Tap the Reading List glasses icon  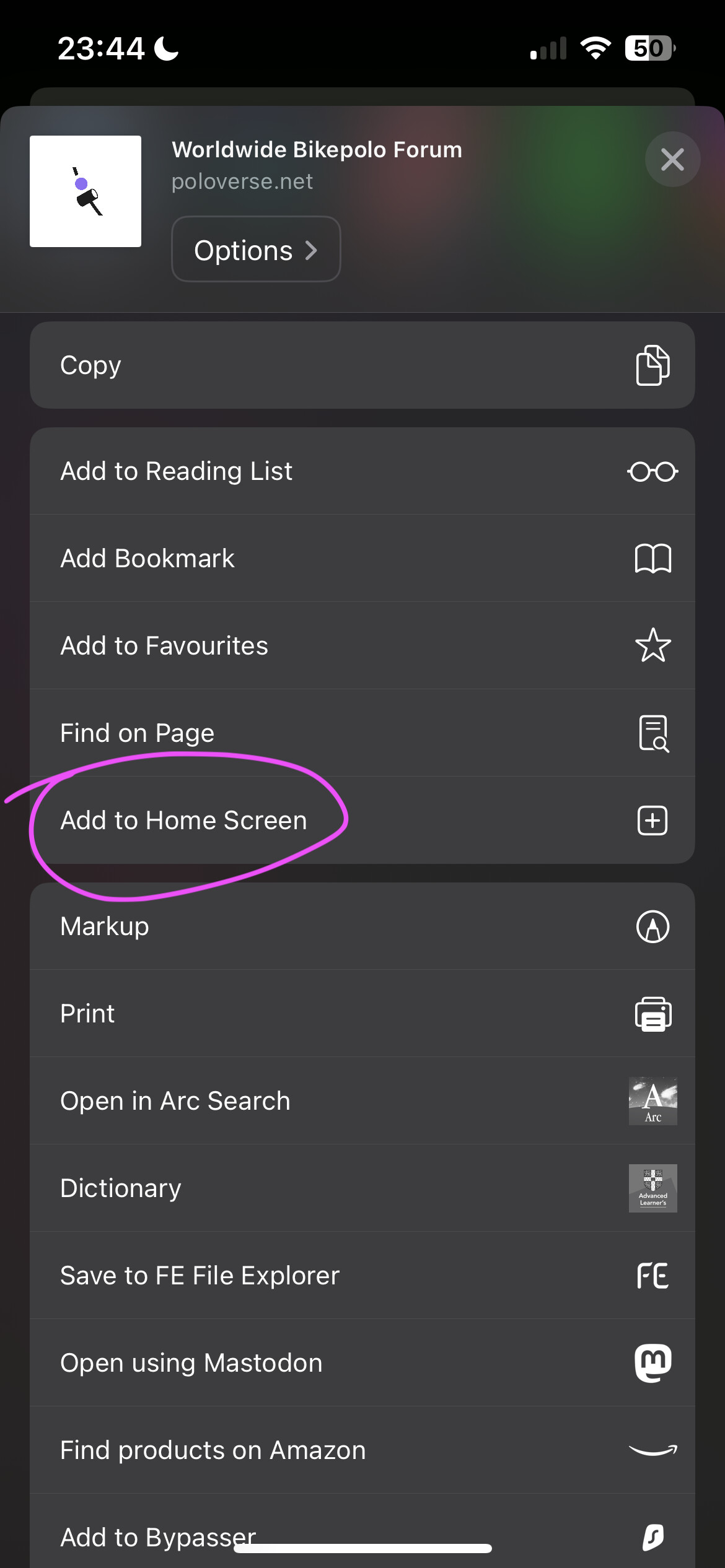click(x=652, y=472)
